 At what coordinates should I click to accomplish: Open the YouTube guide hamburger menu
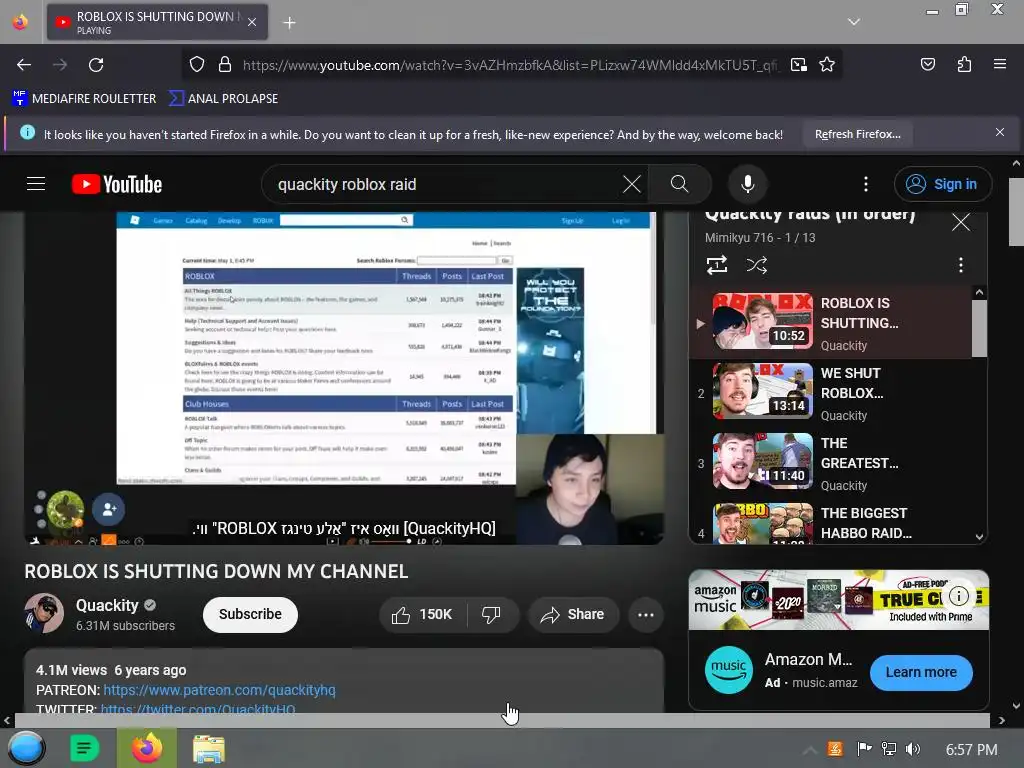tap(36, 184)
